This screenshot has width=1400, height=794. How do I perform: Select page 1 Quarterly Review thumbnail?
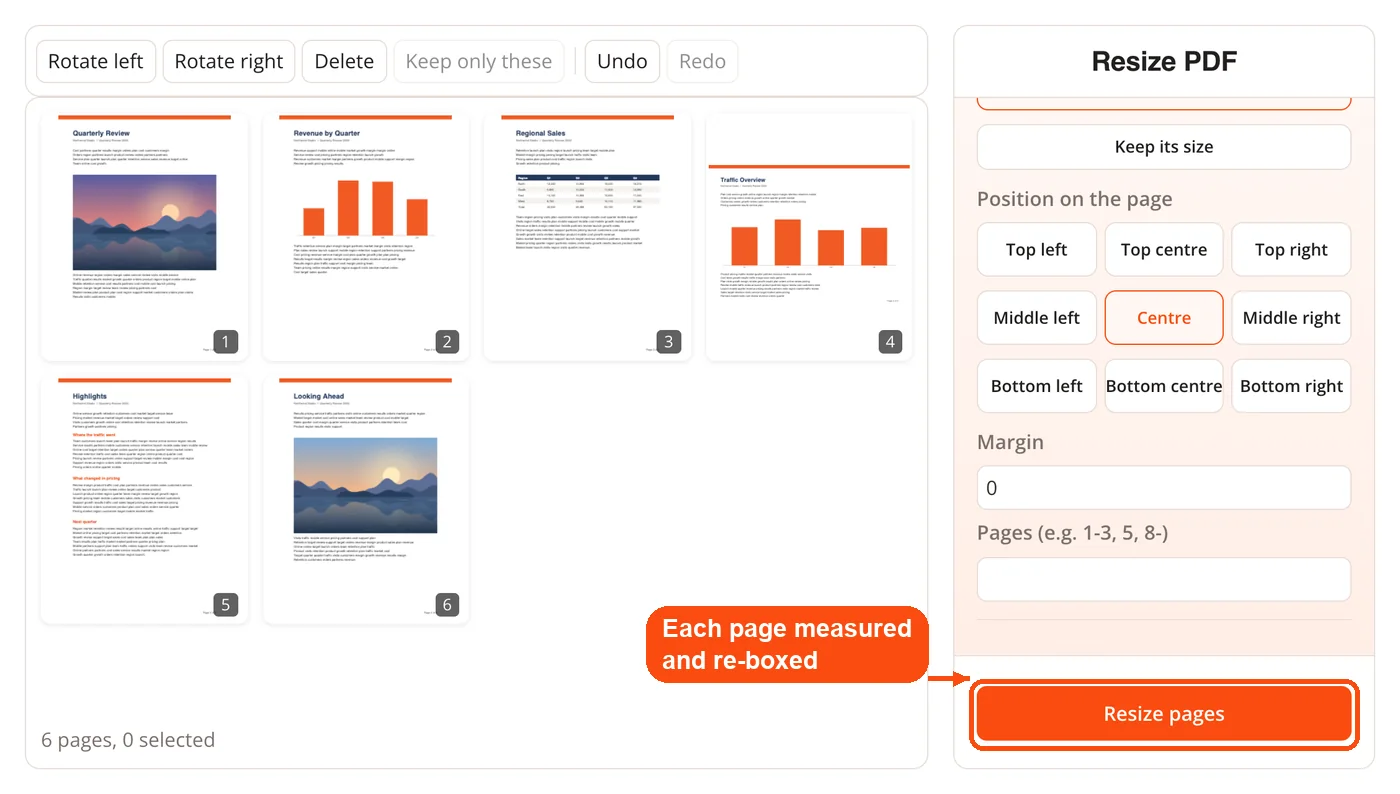[x=144, y=236]
